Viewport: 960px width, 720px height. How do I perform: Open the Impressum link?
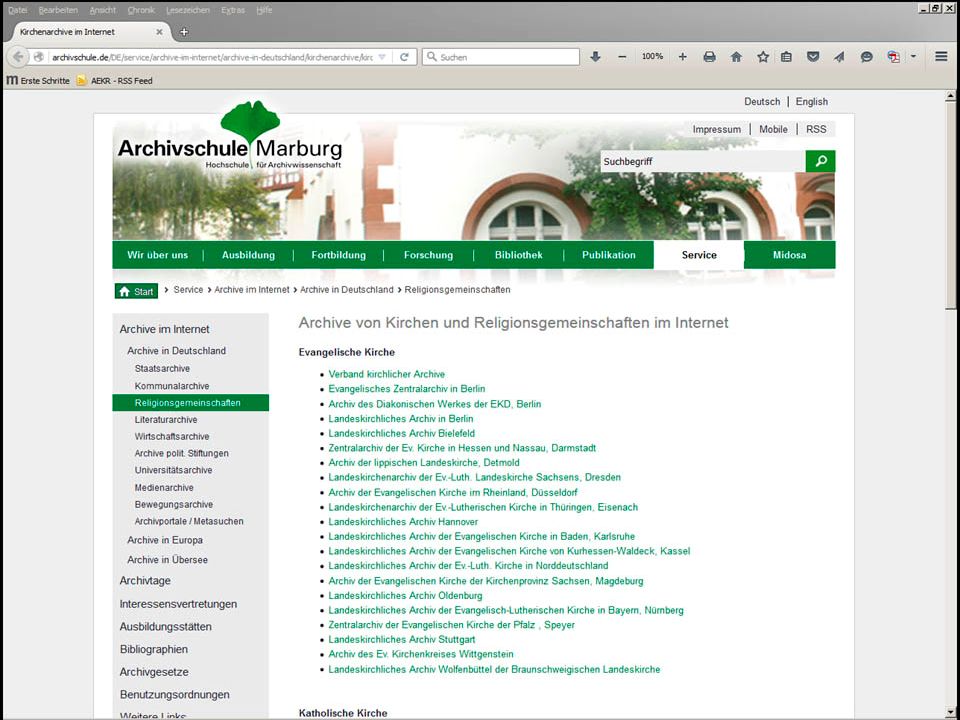click(717, 129)
